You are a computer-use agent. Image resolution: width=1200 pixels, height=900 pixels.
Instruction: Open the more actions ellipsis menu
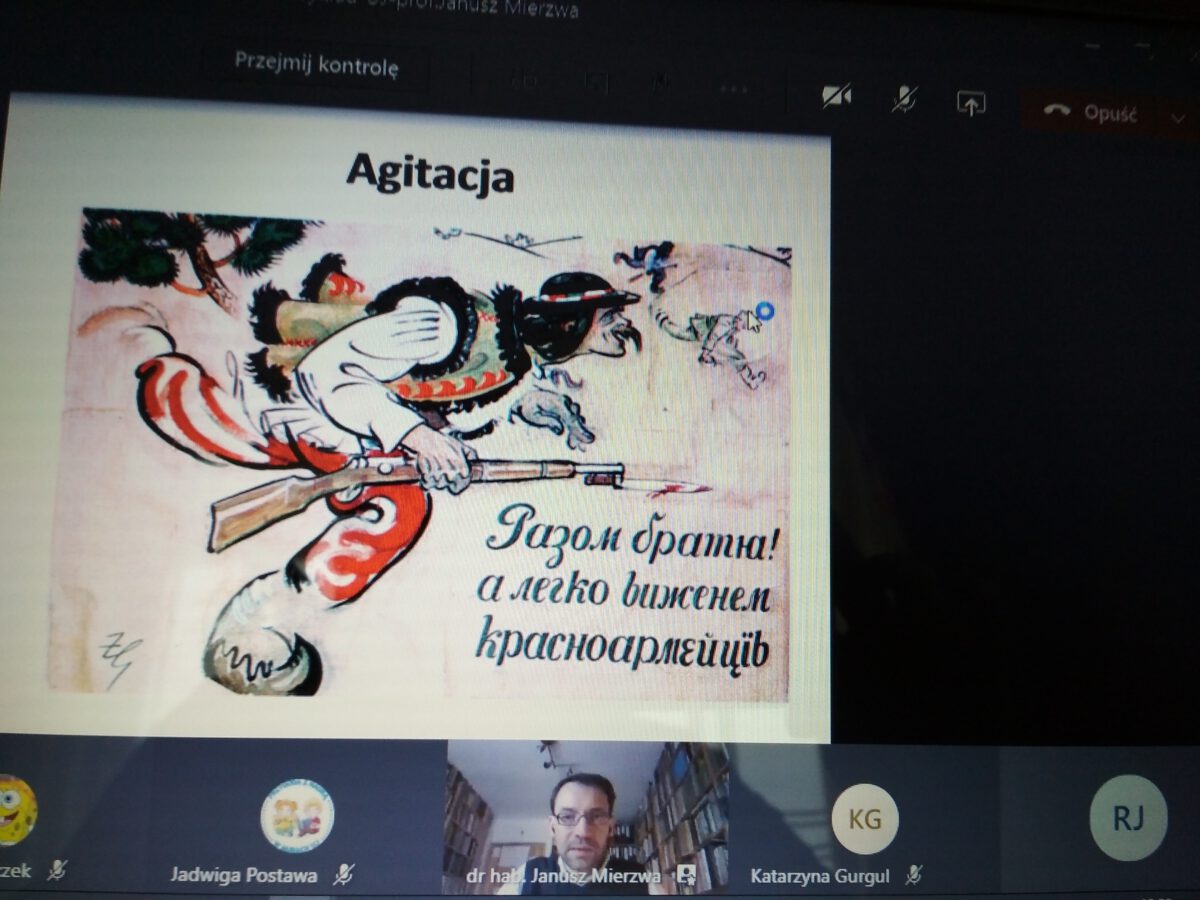733,89
